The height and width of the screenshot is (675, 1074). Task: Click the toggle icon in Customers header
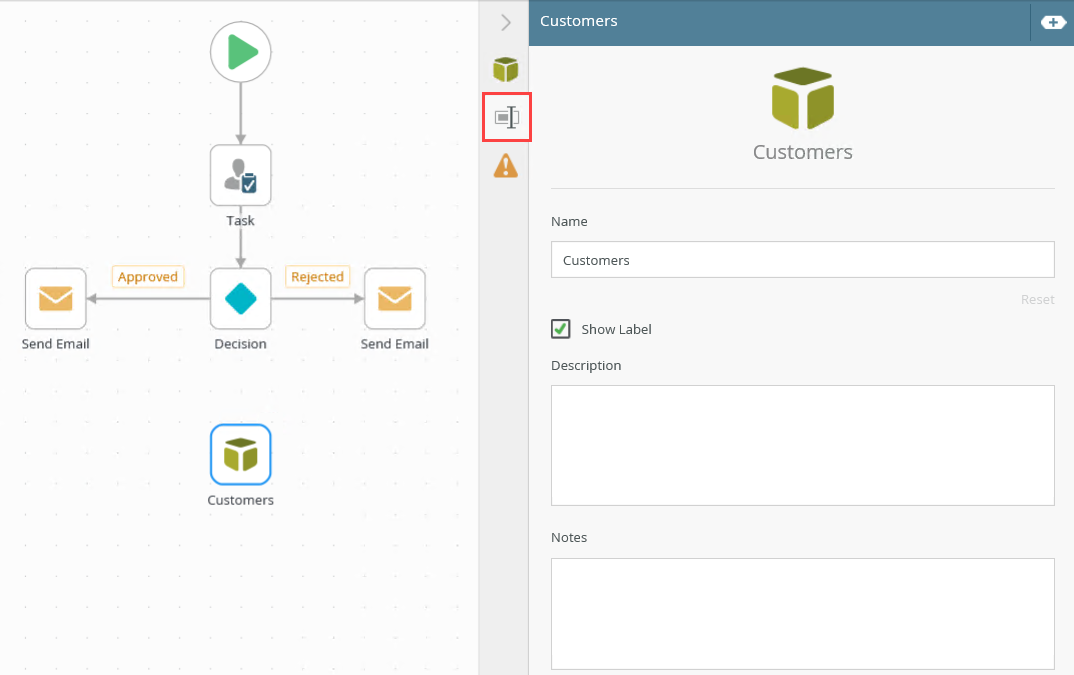click(x=1053, y=22)
